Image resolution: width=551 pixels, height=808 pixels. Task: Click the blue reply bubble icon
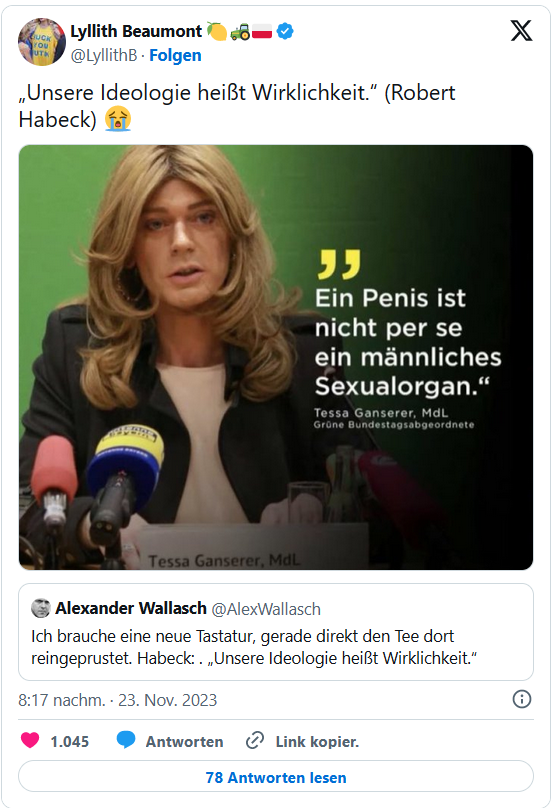(126, 740)
